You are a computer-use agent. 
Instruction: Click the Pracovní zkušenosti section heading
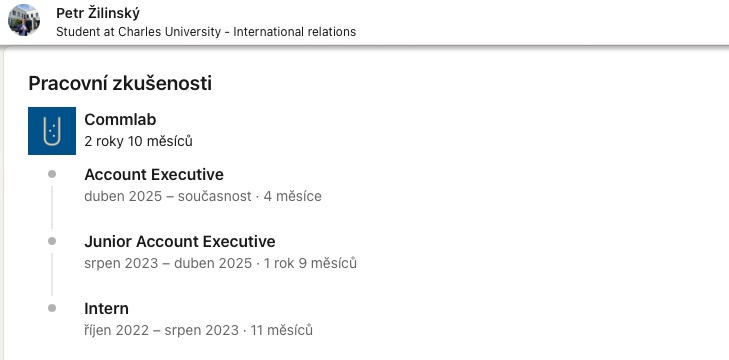(x=120, y=83)
